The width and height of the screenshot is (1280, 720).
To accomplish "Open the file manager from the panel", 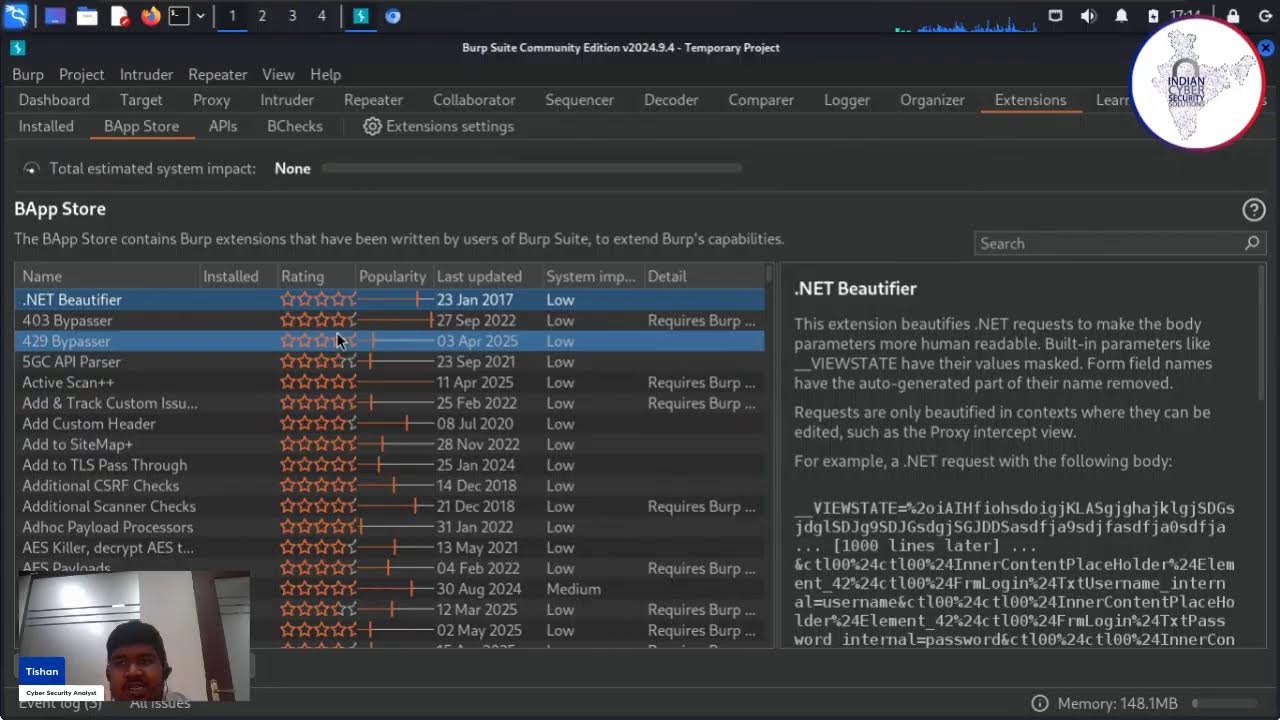I will [87, 16].
